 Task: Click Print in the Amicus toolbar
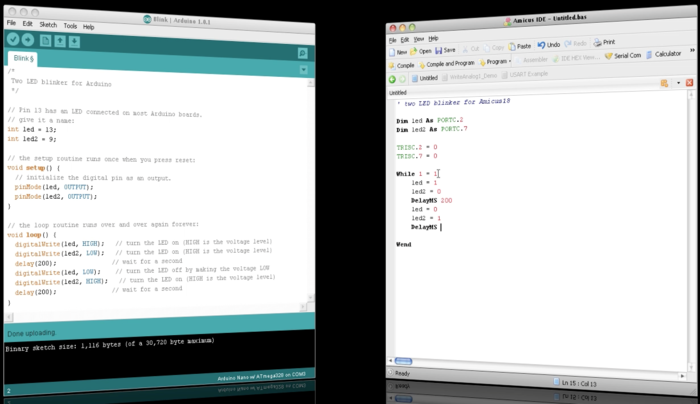[x=604, y=42]
